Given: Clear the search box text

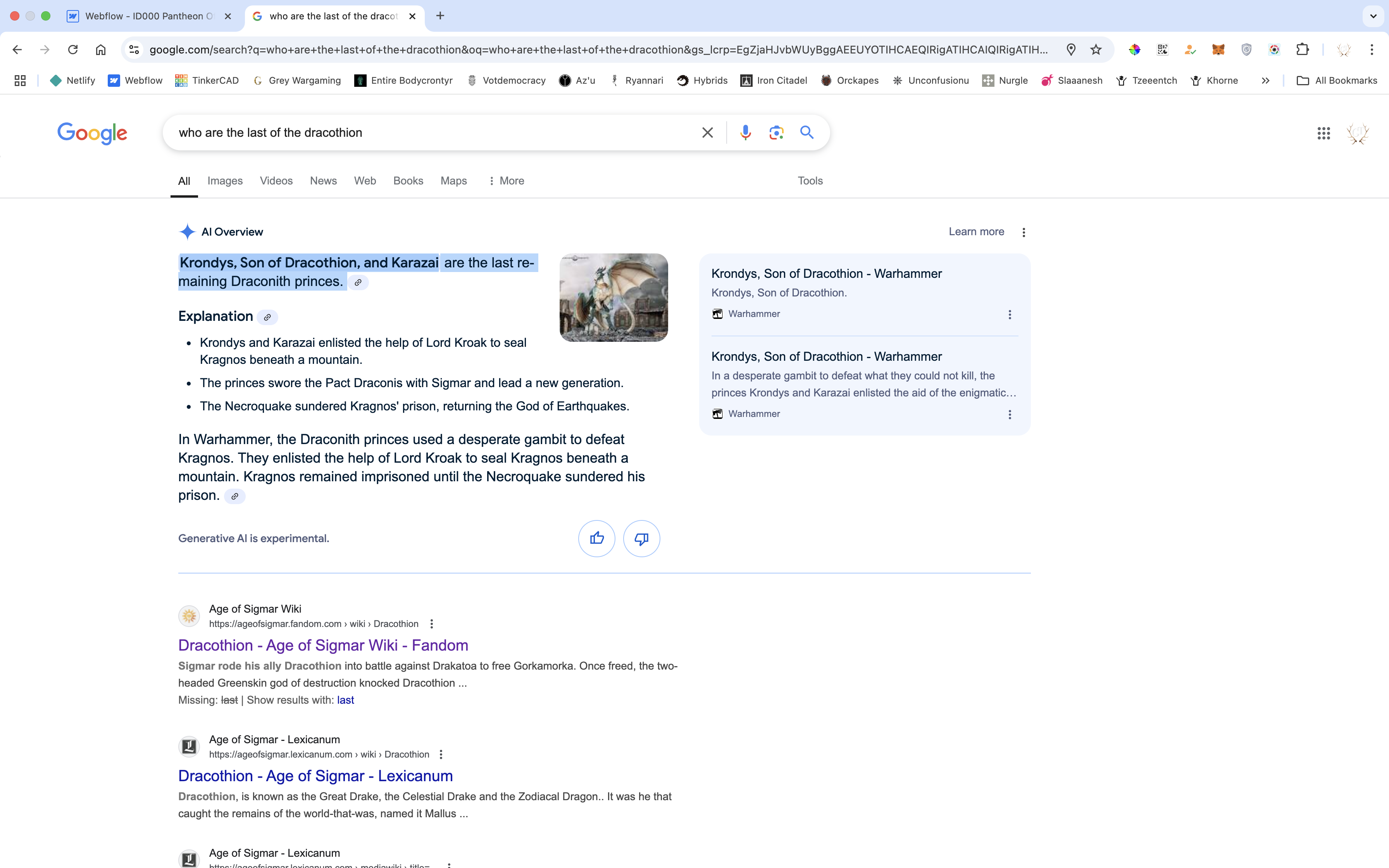Looking at the screenshot, I should pos(707,133).
